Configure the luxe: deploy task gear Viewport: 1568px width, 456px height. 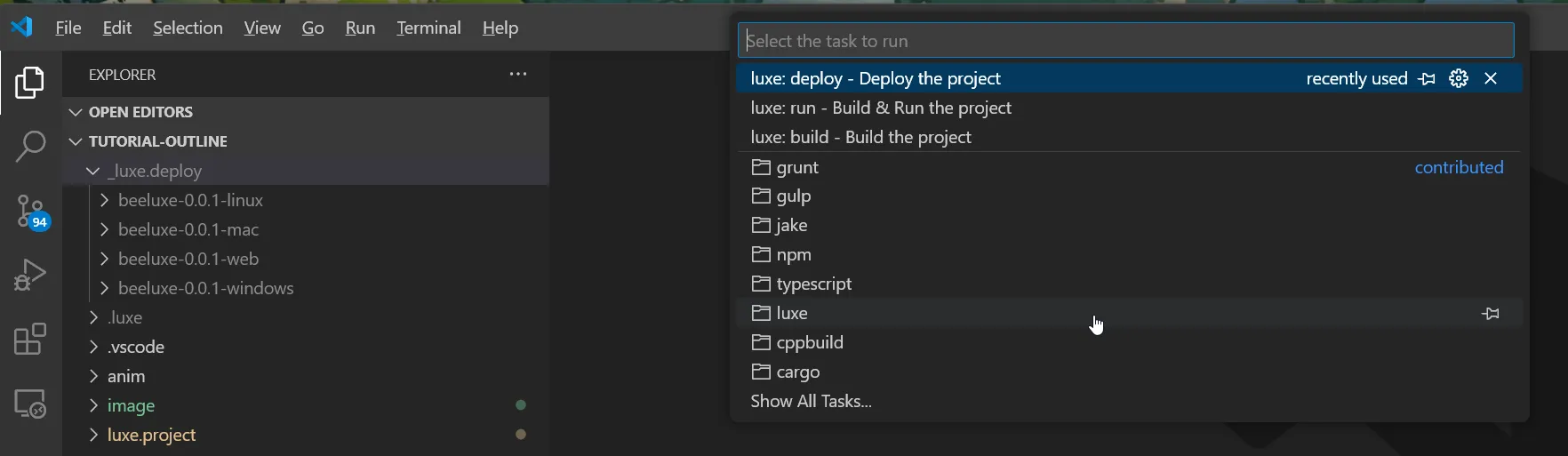point(1458,78)
